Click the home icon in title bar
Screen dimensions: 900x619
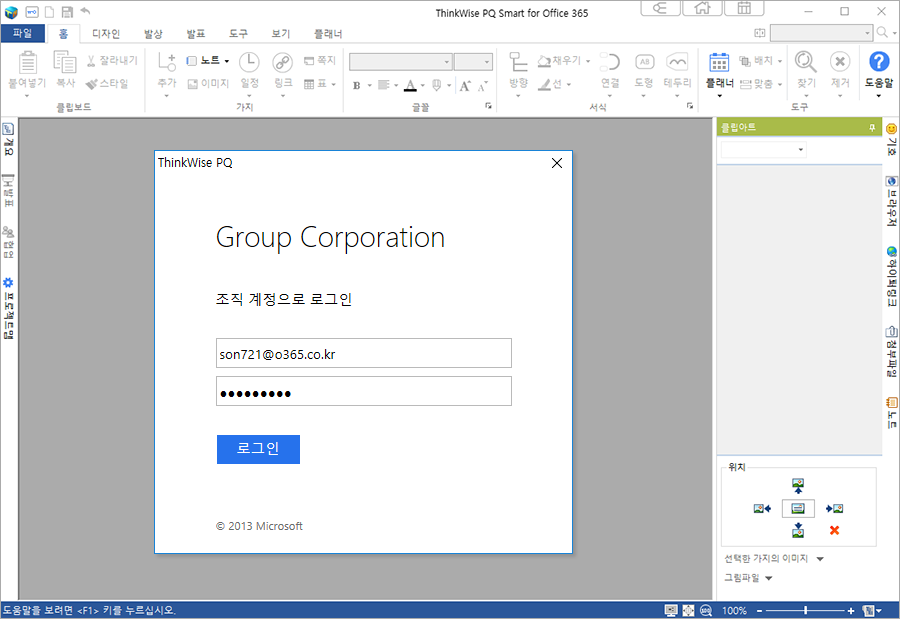(x=702, y=8)
